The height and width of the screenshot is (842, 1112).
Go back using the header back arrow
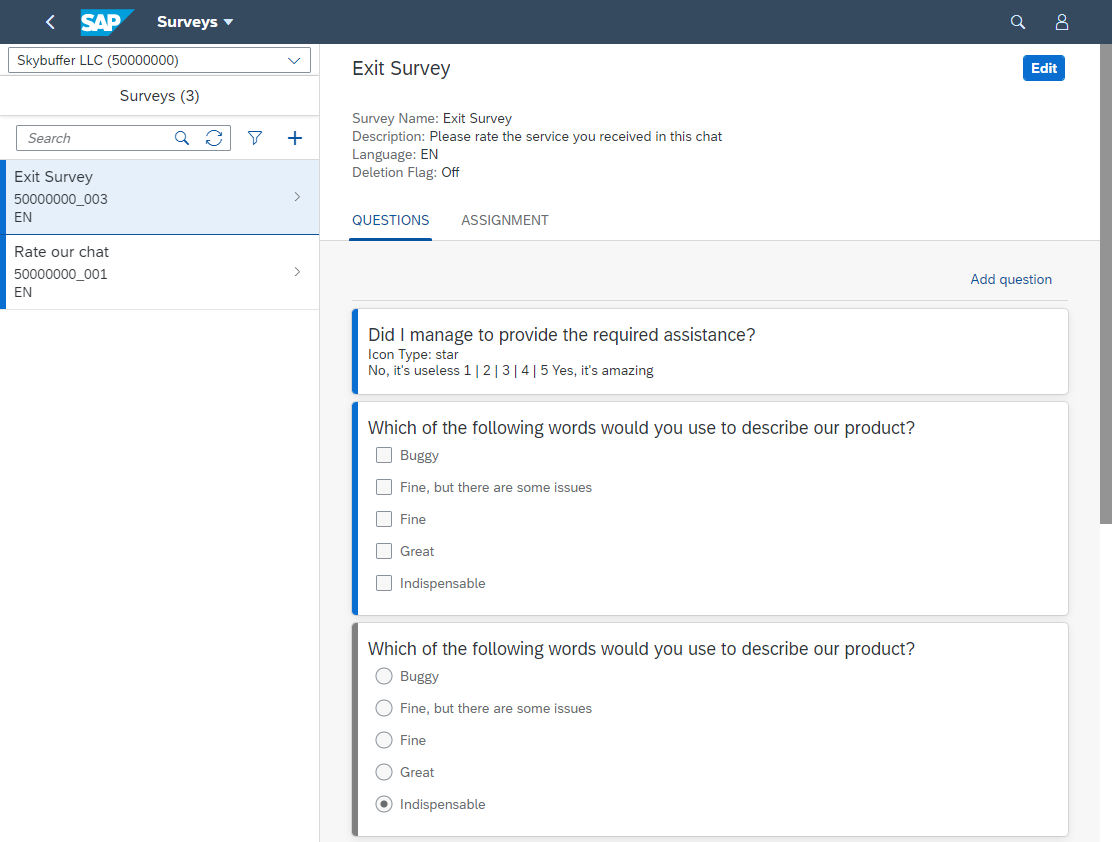pyautogui.click(x=50, y=22)
